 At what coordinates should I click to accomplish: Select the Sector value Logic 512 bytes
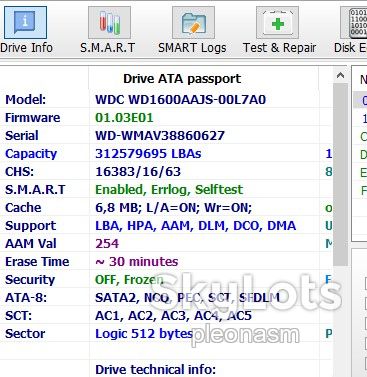(x=144, y=334)
